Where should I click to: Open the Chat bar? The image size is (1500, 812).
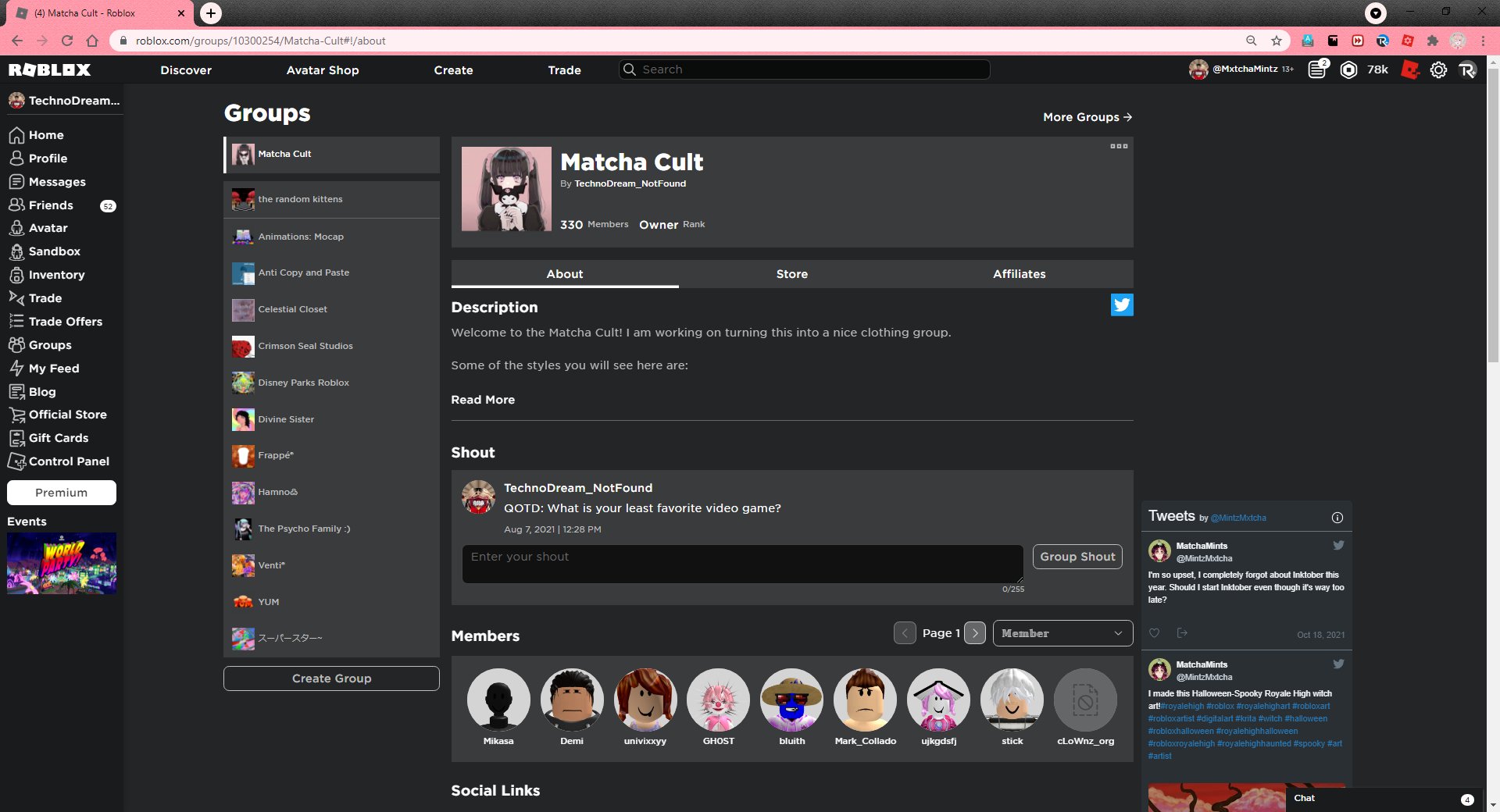pyautogui.click(x=1384, y=799)
